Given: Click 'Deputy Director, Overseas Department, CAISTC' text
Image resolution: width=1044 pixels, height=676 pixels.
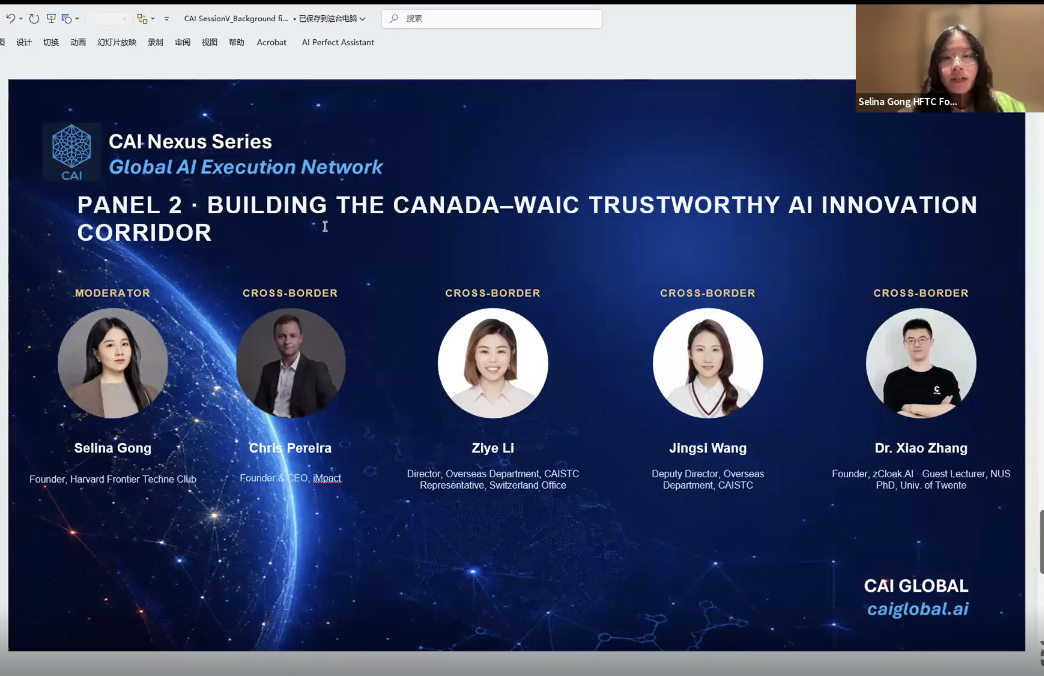Looking at the screenshot, I should point(708,480).
